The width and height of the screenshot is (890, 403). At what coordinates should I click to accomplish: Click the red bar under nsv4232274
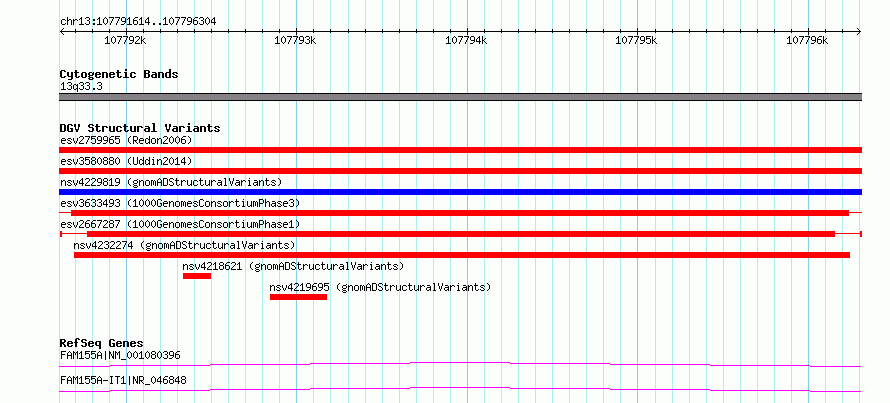pos(461,255)
